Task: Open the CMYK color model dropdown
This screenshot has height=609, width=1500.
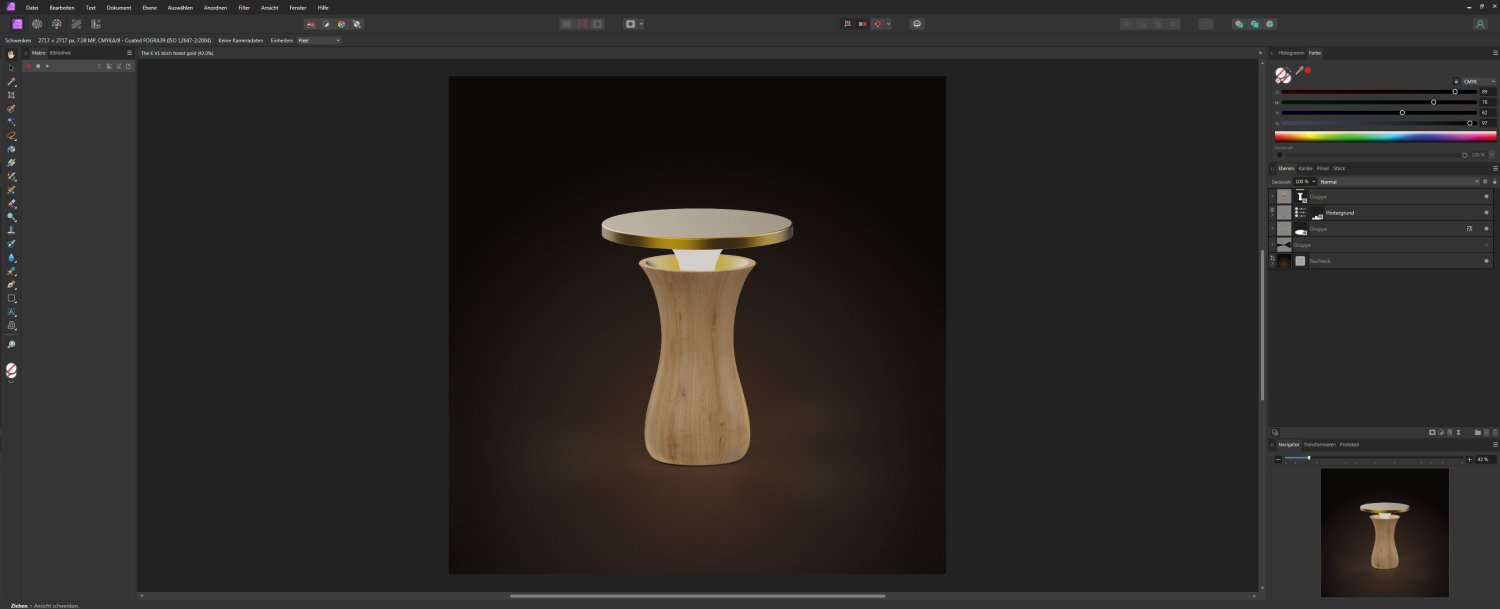Action: pos(1478,81)
